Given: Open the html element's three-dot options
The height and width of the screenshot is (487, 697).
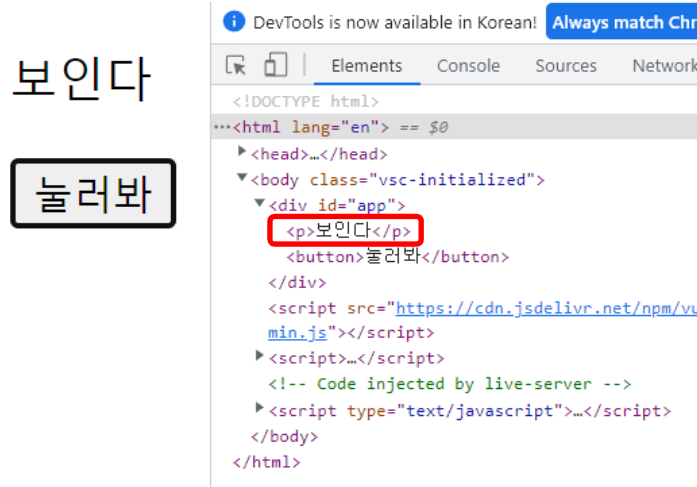Looking at the screenshot, I should pos(222,128).
